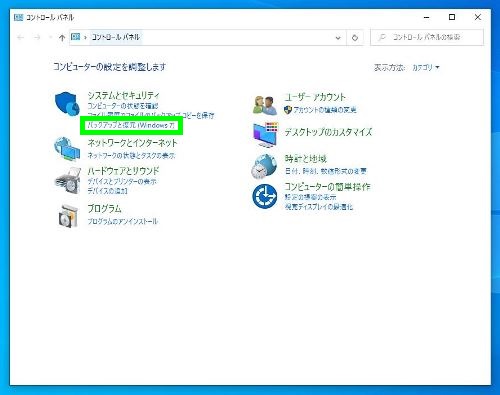Expand the breadcrumb chevron before コントロール パネル
The width and height of the screenshot is (500, 395).
pyautogui.click(x=86, y=37)
